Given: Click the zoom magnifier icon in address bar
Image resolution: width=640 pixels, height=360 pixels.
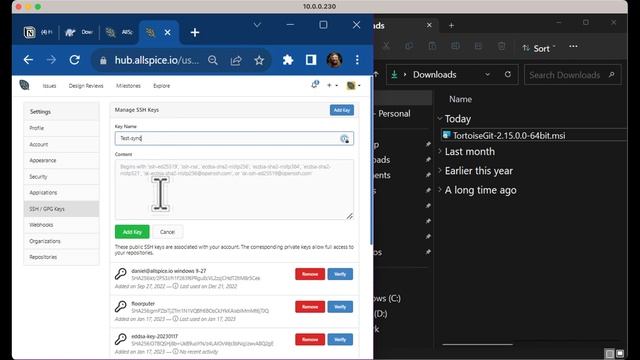Looking at the screenshot, I should coord(213,60).
